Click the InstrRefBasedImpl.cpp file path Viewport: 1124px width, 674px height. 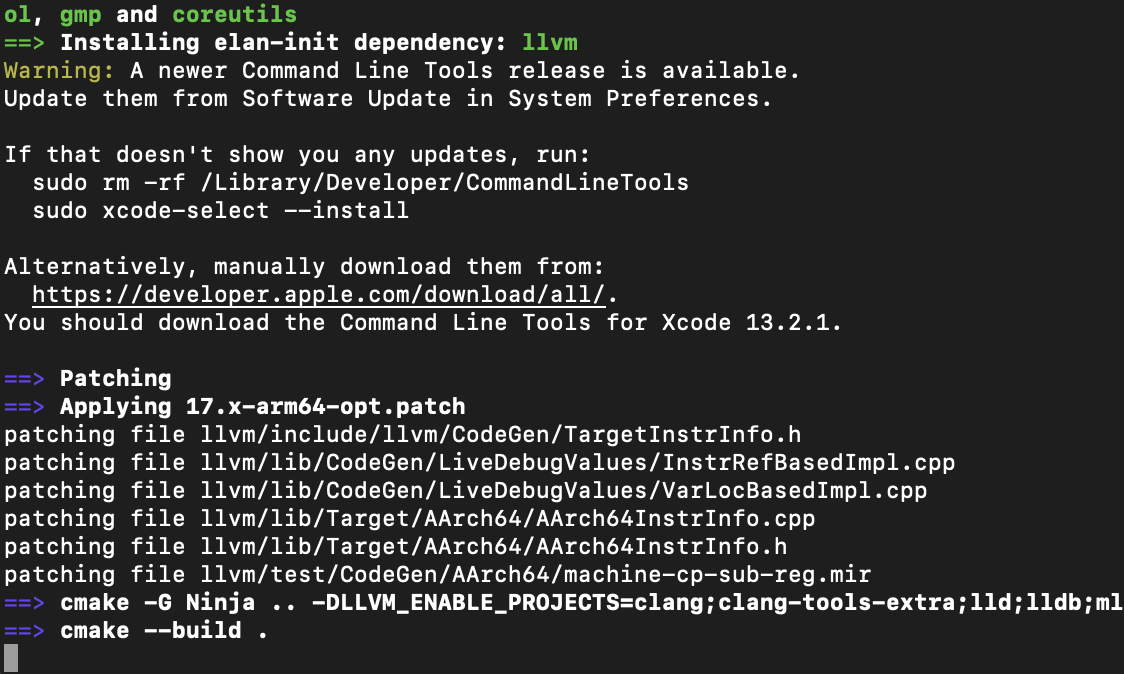click(578, 462)
